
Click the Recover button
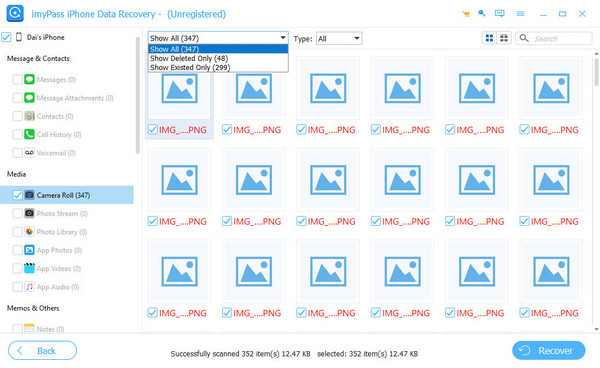tap(548, 350)
